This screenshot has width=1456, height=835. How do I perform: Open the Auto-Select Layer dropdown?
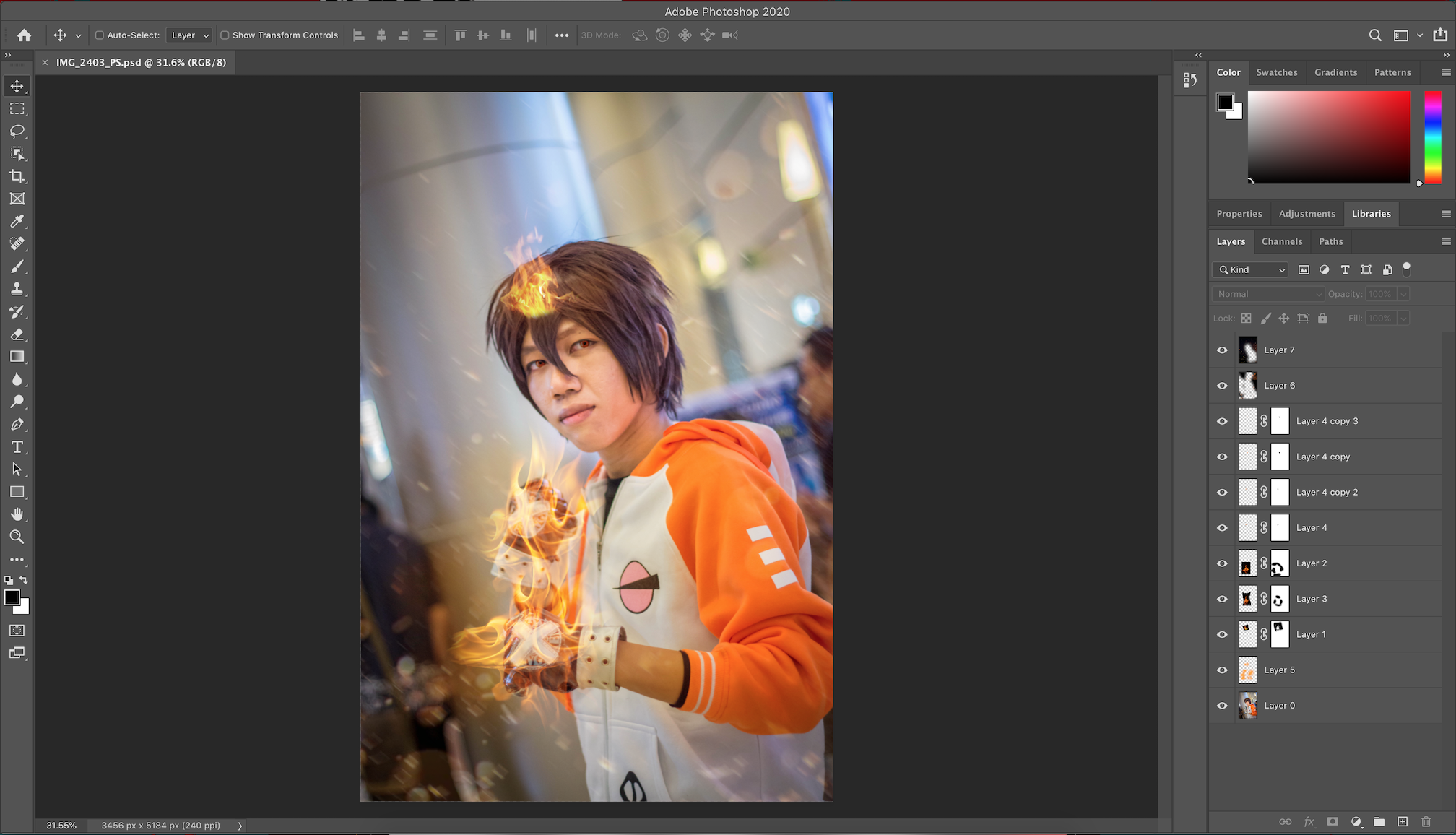(189, 35)
